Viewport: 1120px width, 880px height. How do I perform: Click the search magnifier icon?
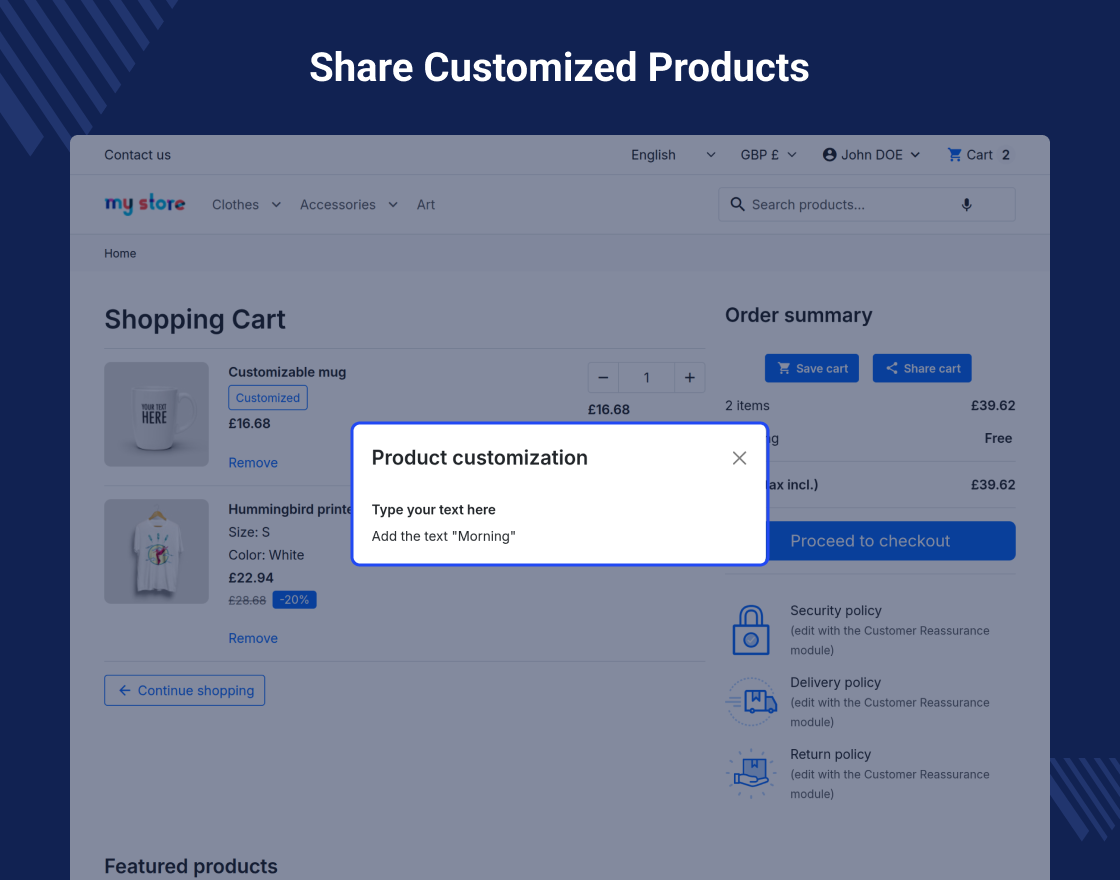737,204
